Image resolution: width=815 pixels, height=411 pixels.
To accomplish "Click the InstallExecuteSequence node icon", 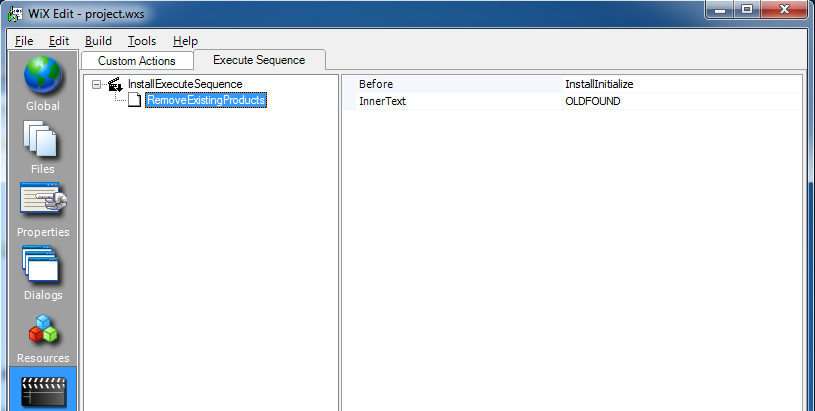I will (115, 85).
